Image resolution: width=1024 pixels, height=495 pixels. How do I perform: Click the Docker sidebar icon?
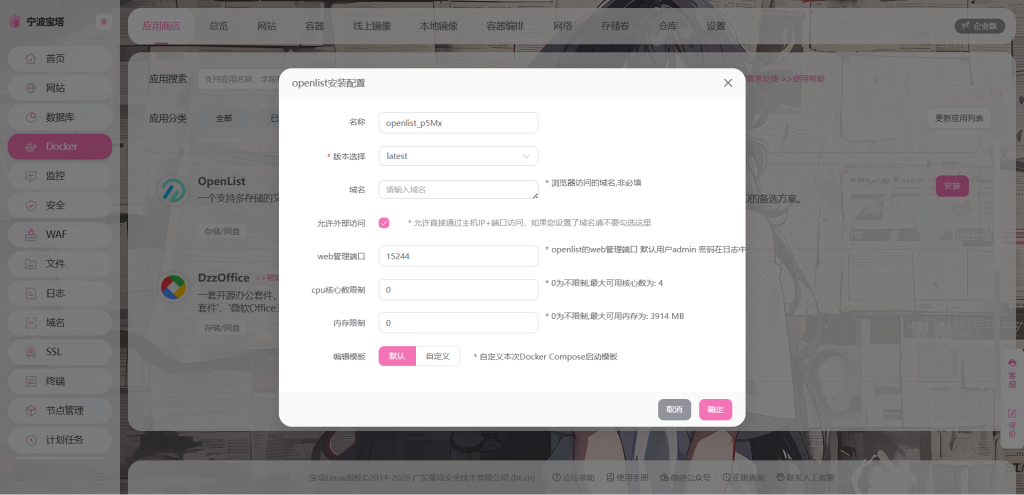click(30, 147)
